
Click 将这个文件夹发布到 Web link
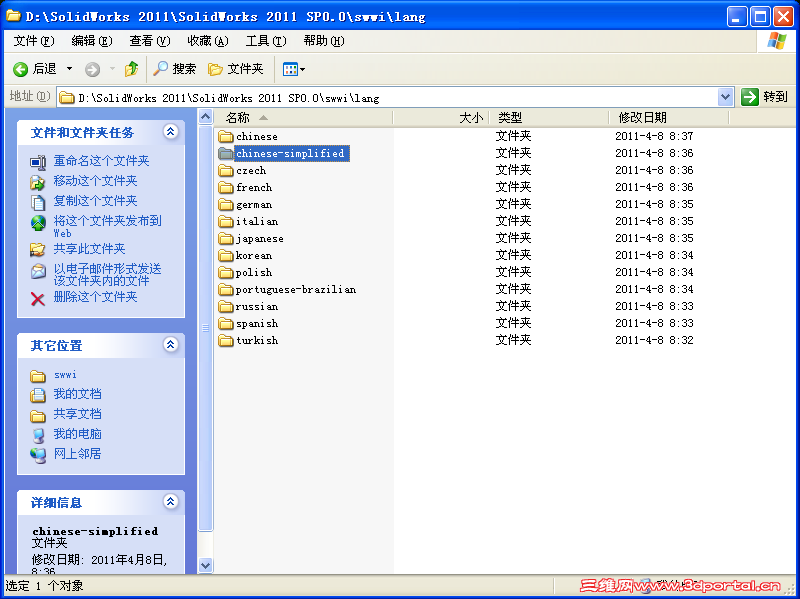point(107,226)
